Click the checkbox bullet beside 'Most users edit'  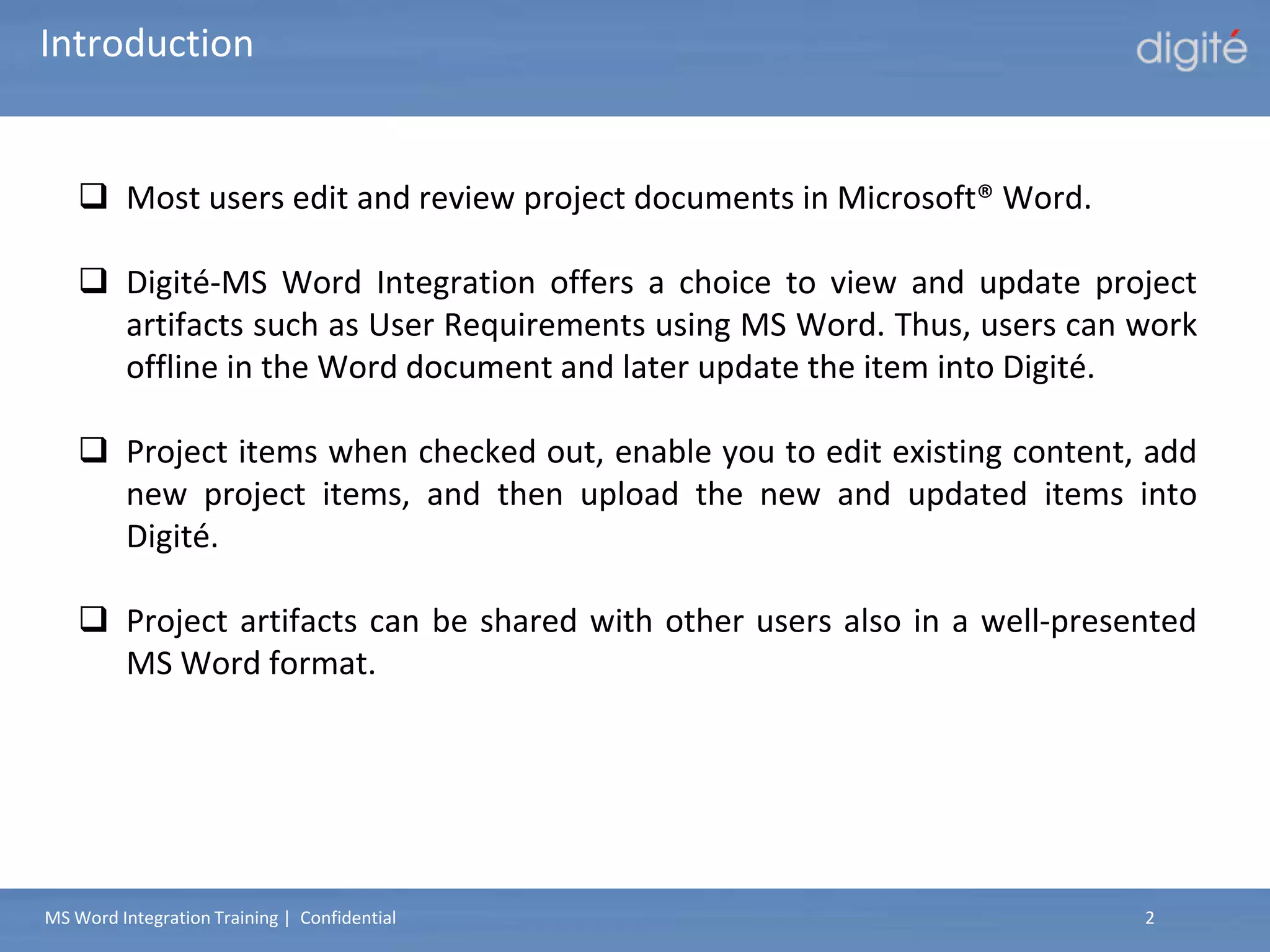click(94, 196)
